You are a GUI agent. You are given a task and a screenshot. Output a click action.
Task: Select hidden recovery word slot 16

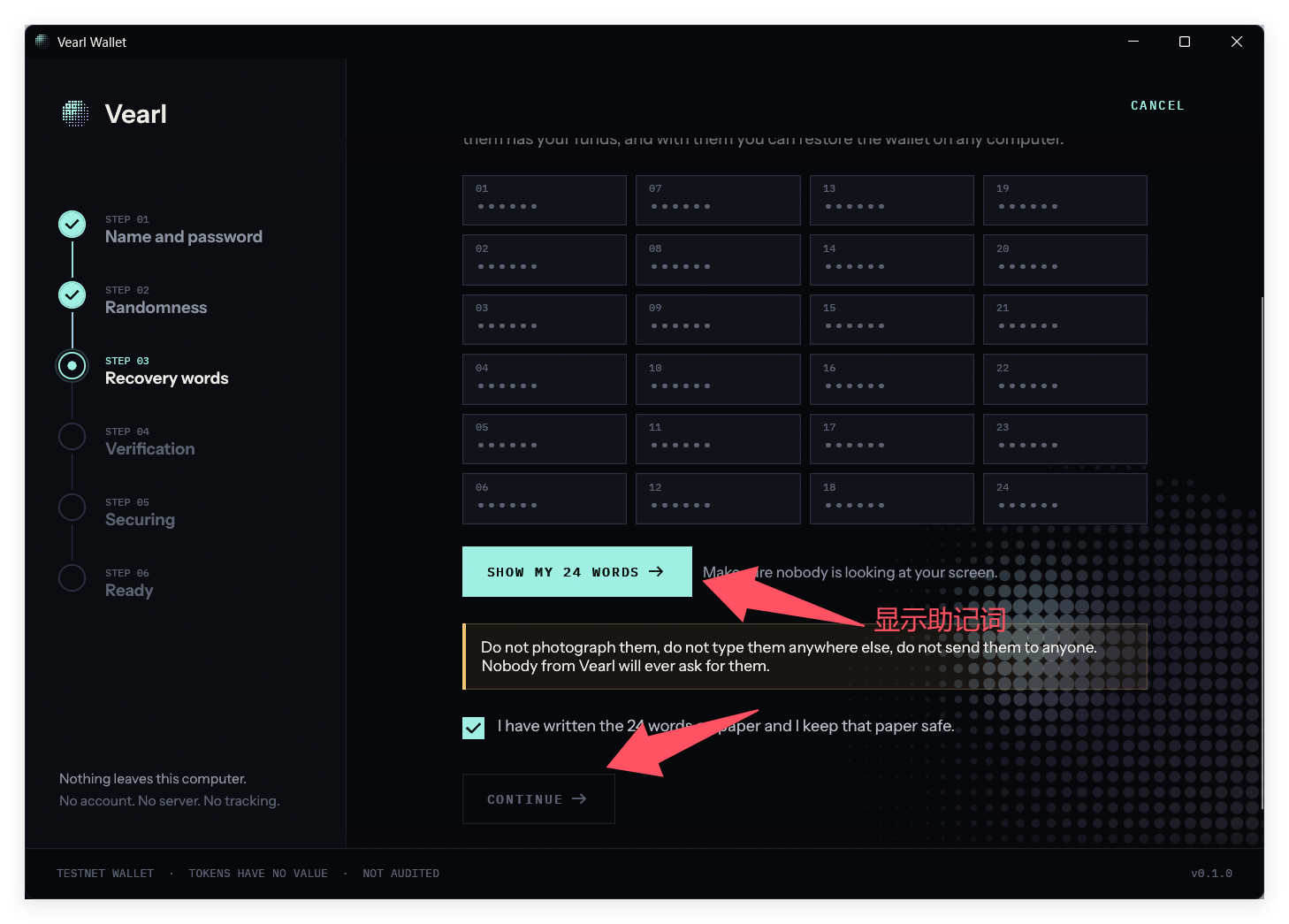[x=892, y=379]
